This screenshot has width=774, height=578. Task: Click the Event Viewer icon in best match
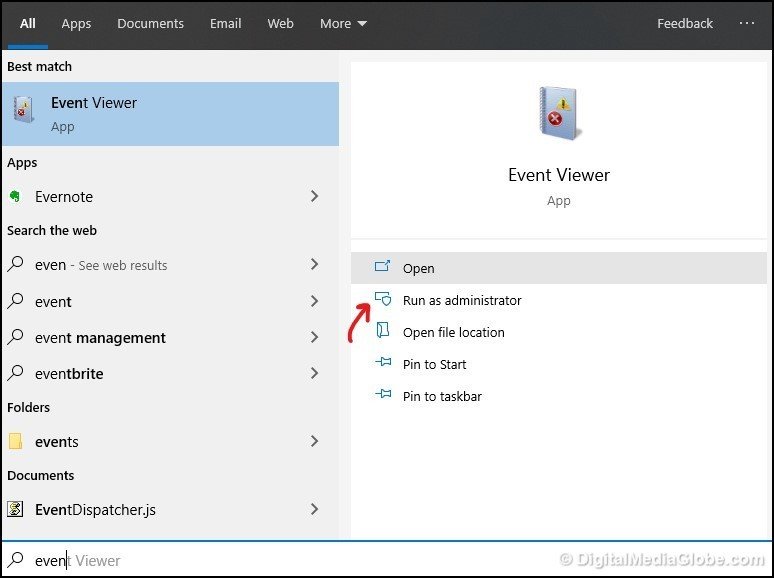[23, 109]
